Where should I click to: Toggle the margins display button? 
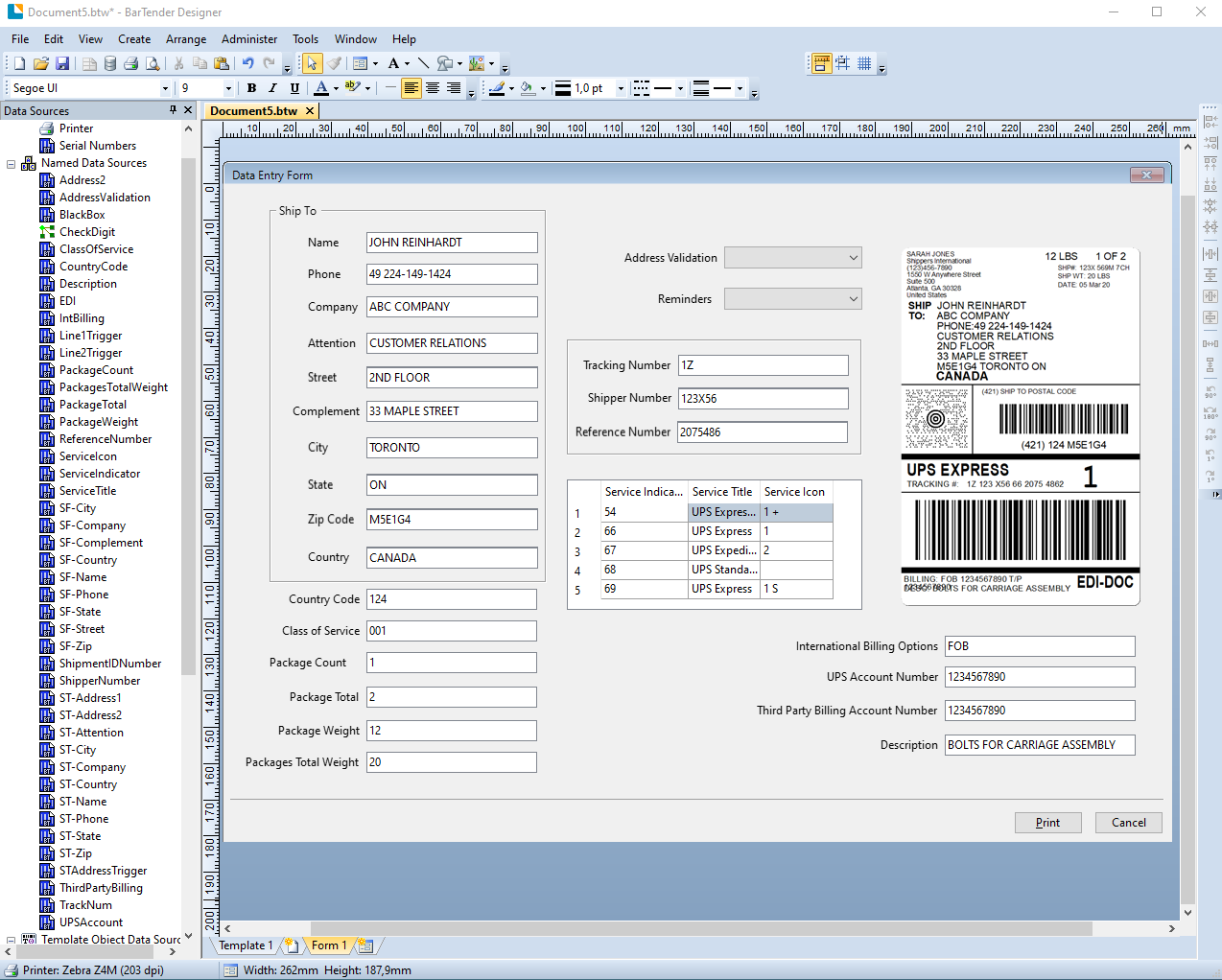[x=842, y=63]
